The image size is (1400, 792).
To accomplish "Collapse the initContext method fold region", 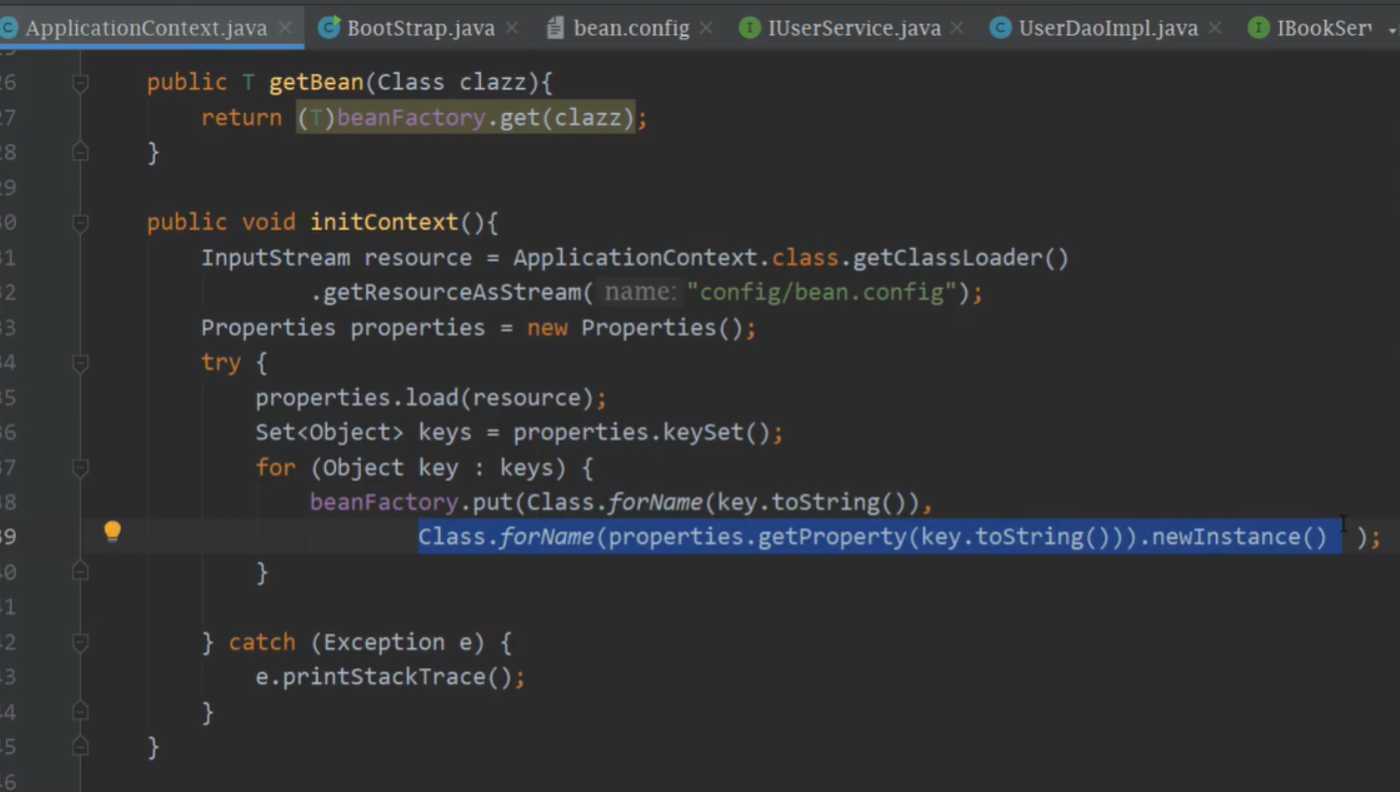I will point(81,222).
